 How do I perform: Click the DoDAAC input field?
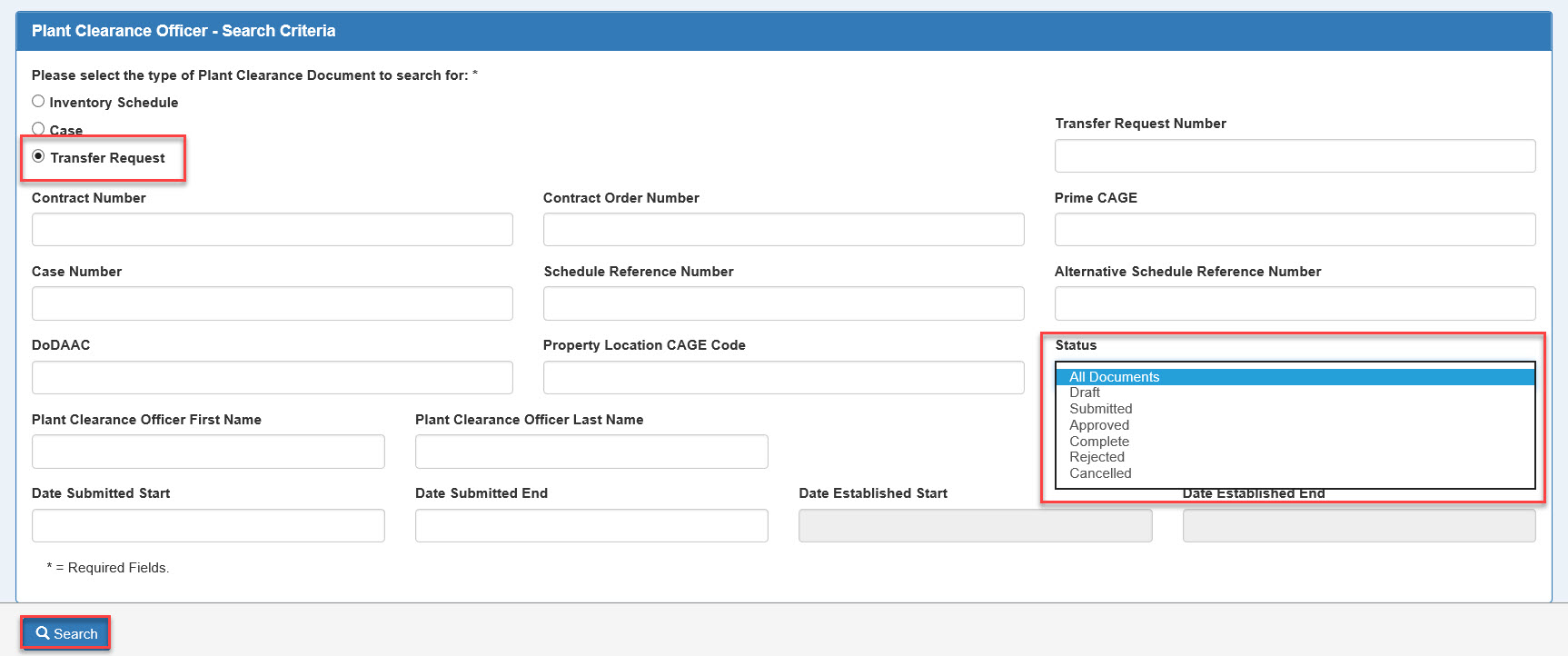pyautogui.click(x=272, y=377)
